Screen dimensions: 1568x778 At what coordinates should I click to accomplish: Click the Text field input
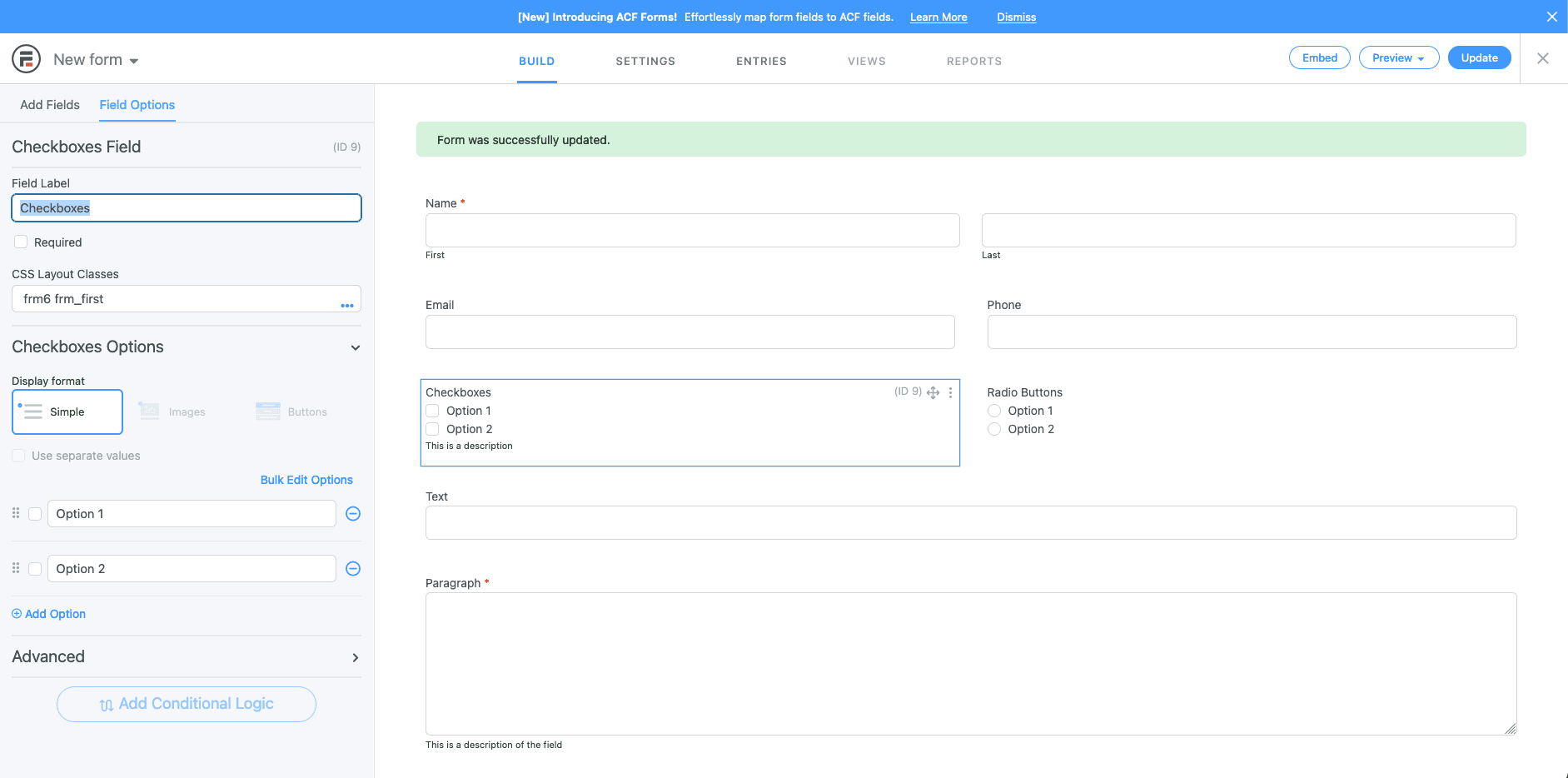pos(971,522)
